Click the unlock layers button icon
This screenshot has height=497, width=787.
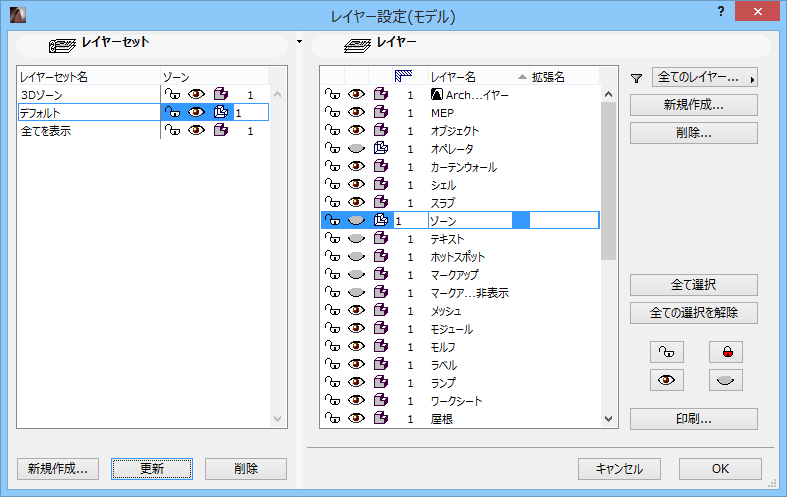click(667, 352)
